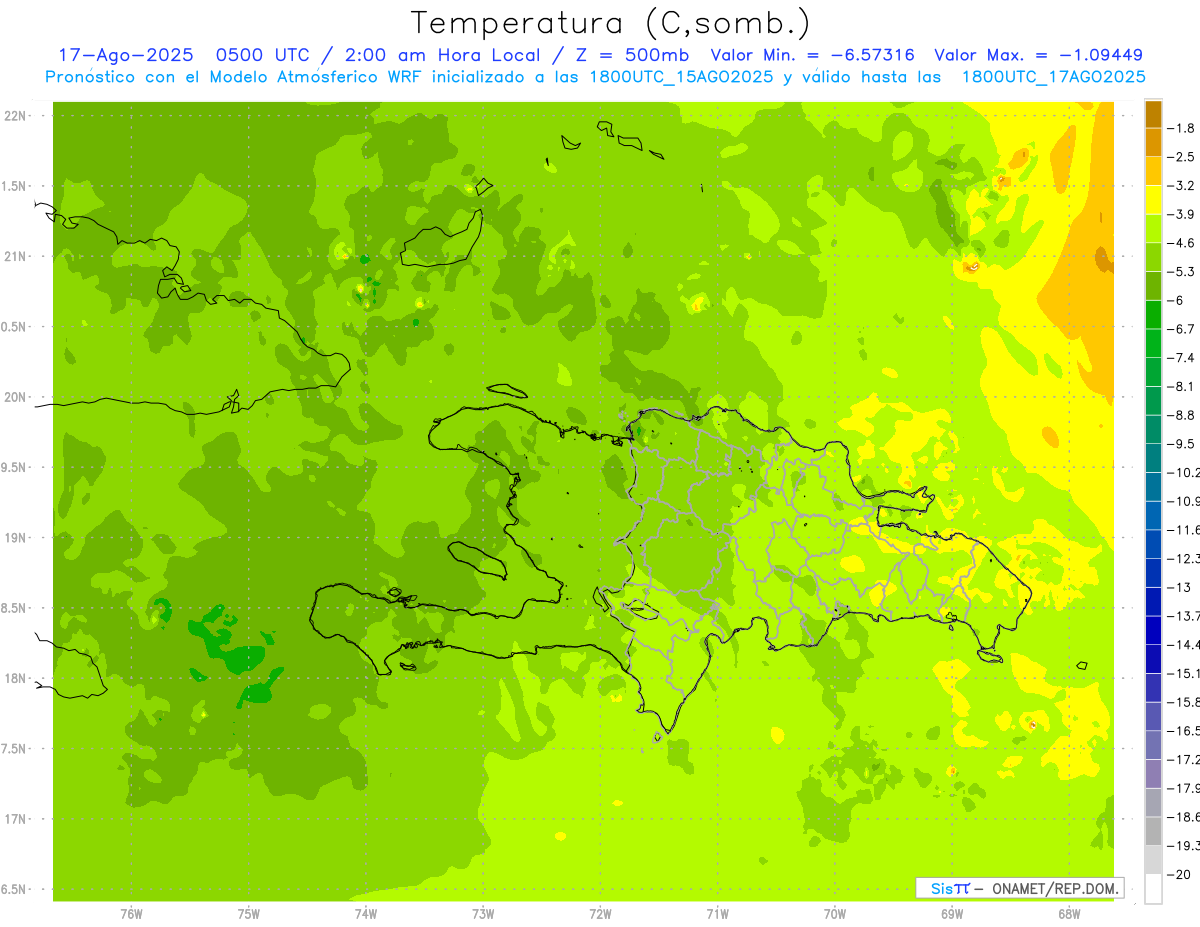The height and width of the screenshot is (927, 1200).
Task: Click the -8.8 color scale value
Action: [1182, 415]
